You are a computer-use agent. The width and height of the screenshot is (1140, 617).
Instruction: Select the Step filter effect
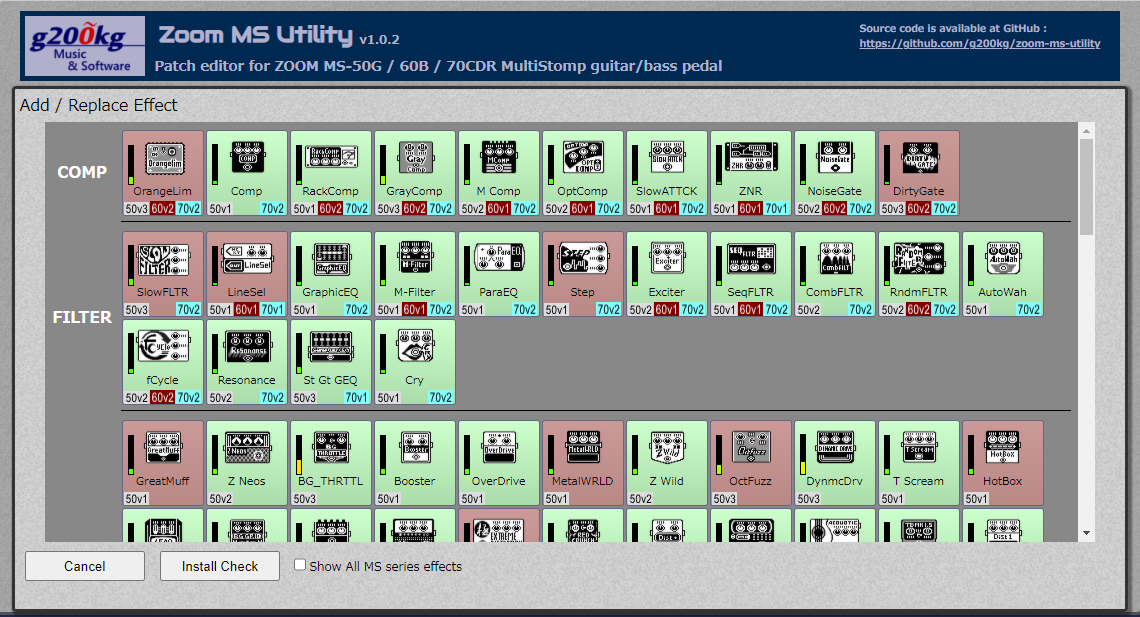(x=583, y=274)
